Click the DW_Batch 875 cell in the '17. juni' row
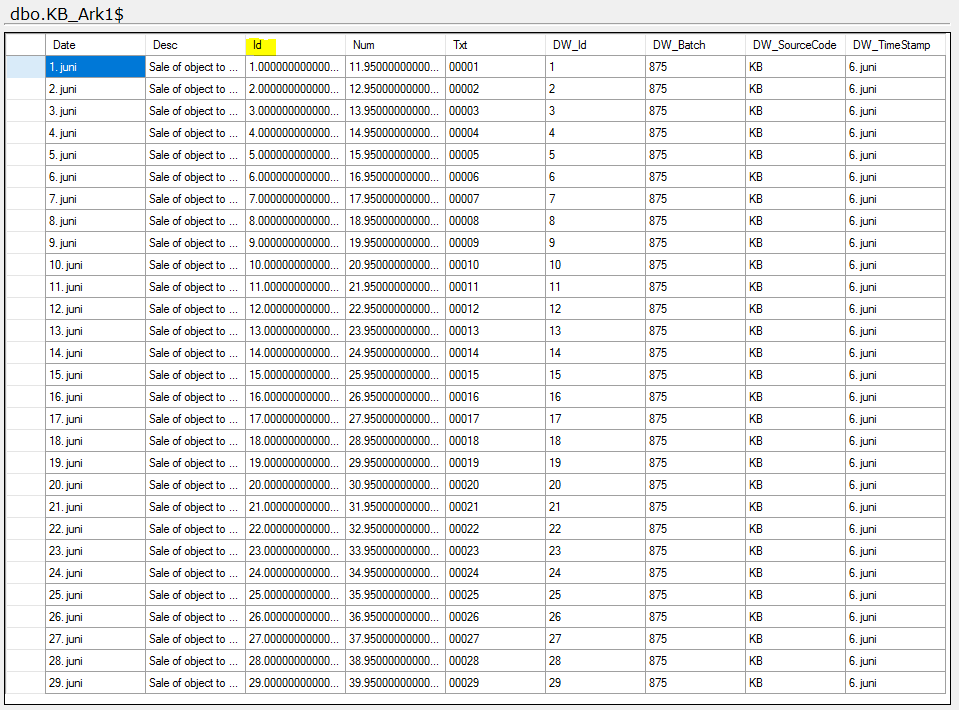 pos(695,419)
